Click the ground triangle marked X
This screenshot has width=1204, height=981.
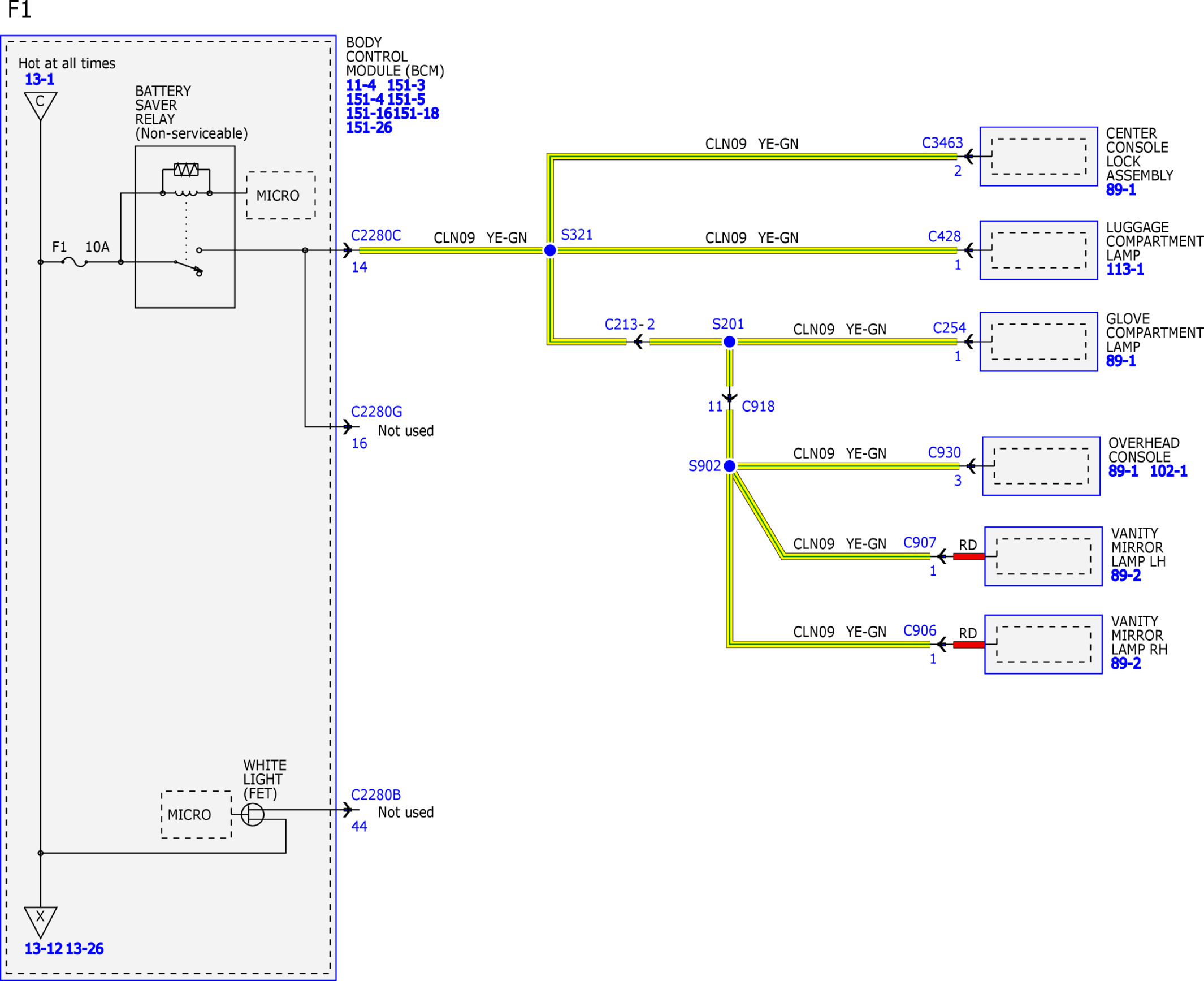[x=41, y=922]
